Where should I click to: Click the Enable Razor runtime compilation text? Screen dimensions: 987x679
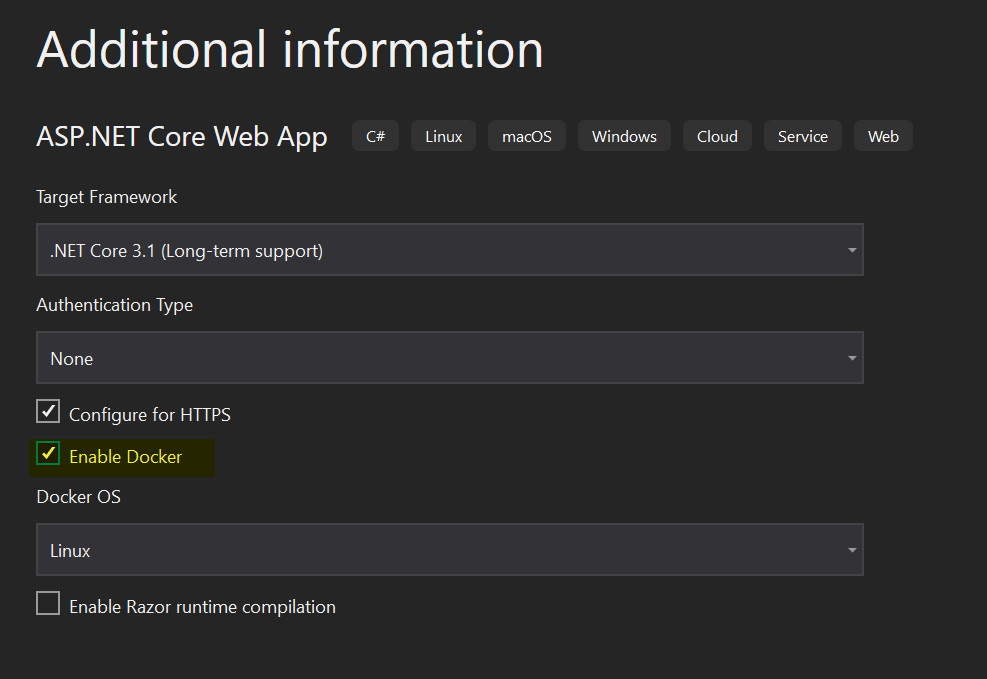(x=202, y=607)
